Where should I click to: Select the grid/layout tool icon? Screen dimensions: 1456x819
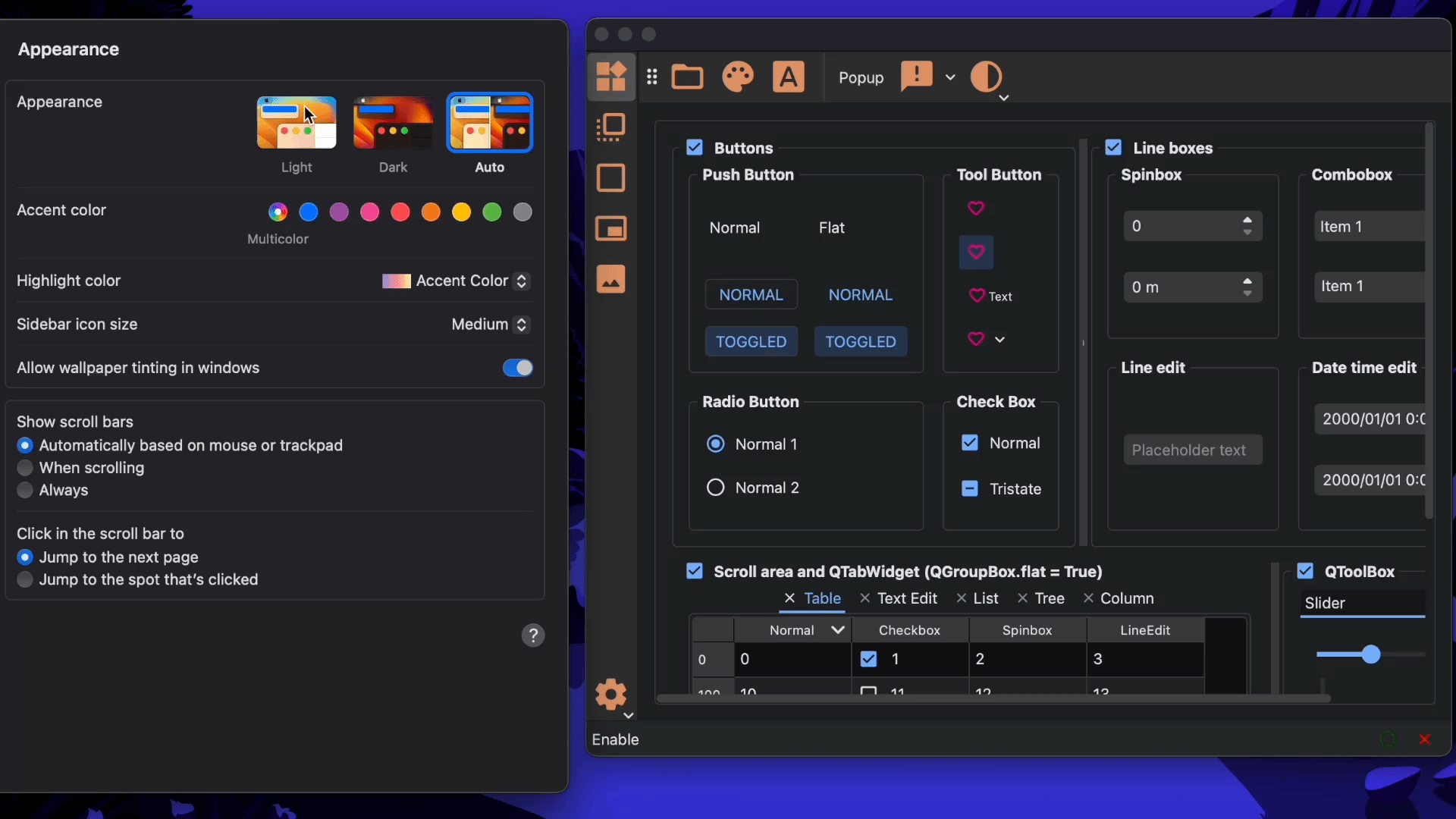coord(651,77)
